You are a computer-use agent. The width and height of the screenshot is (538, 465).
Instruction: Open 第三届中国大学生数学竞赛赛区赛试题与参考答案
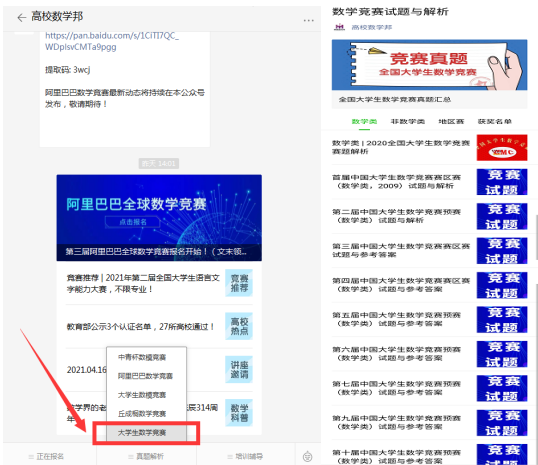[401, 250]
